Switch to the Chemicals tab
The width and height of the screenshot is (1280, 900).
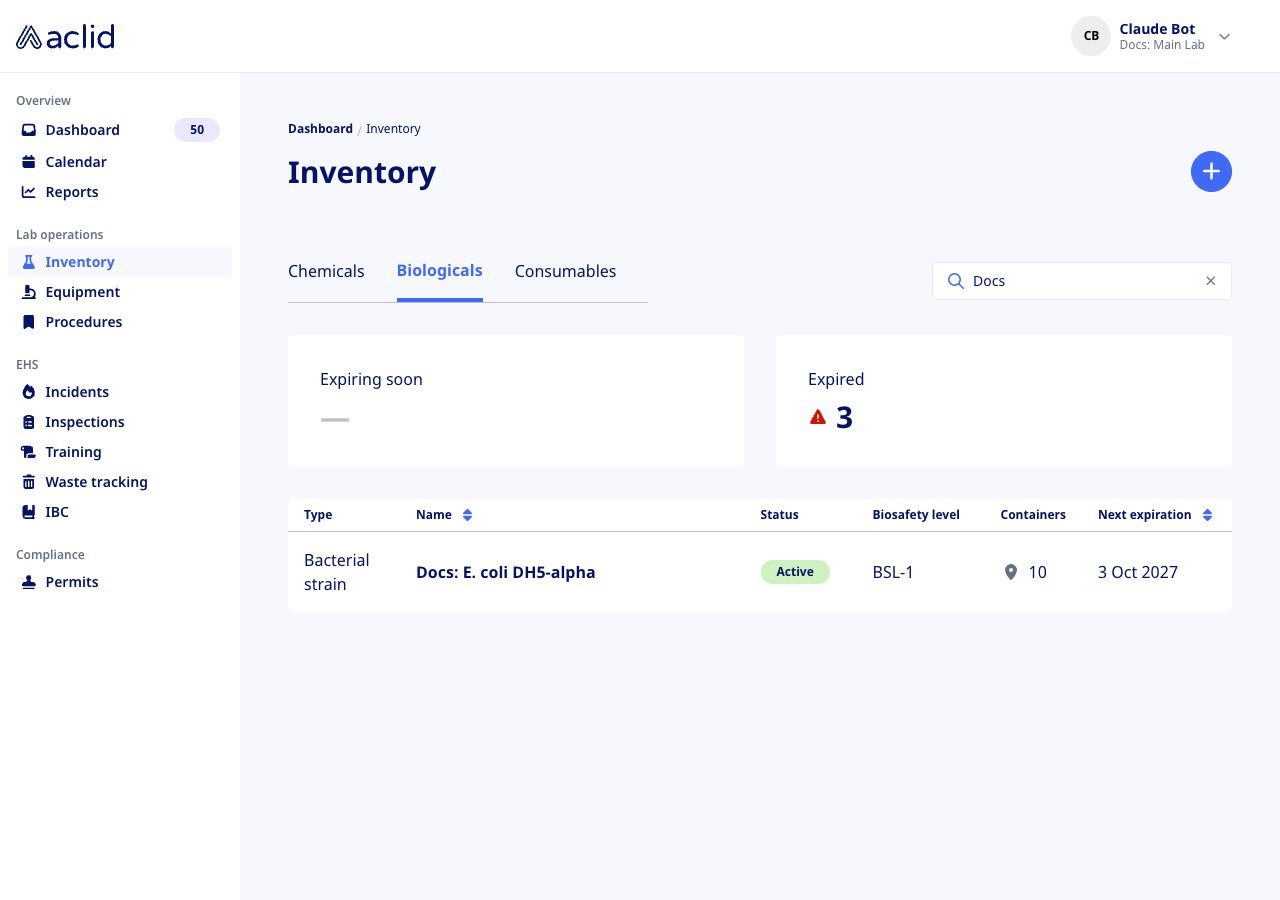pos(326,271)
